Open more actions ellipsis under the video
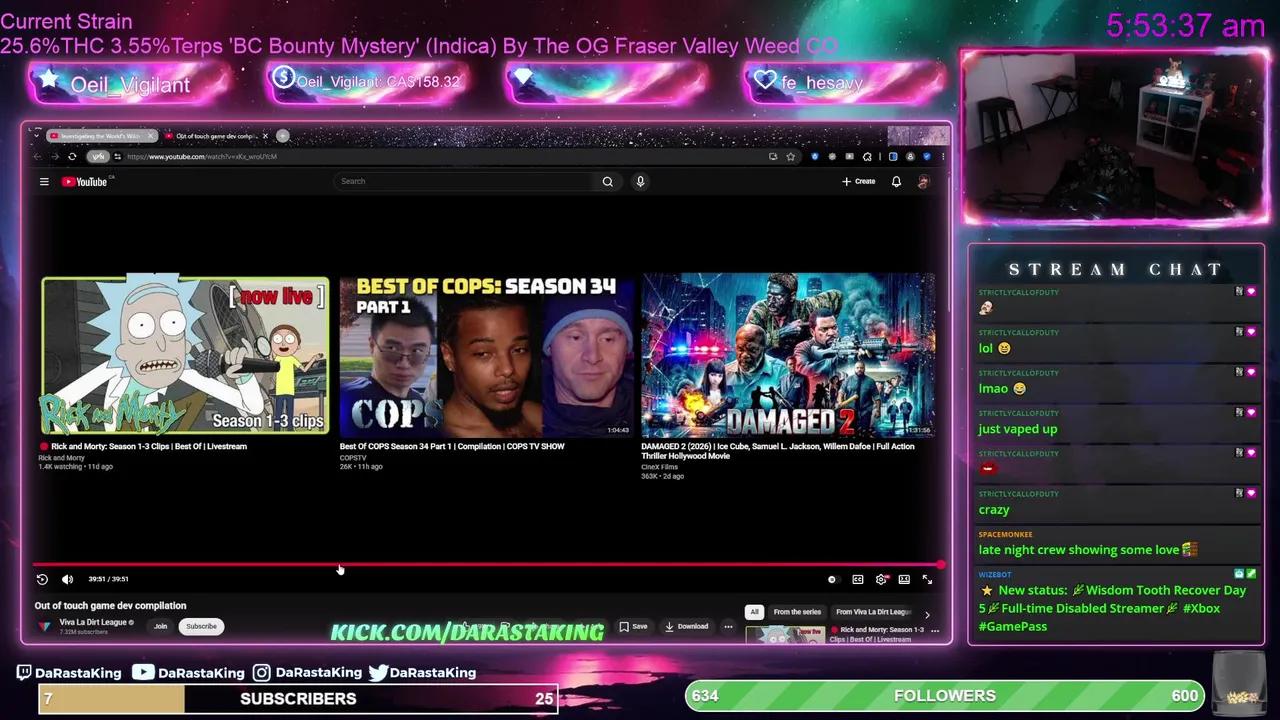 tap(728, 627)
